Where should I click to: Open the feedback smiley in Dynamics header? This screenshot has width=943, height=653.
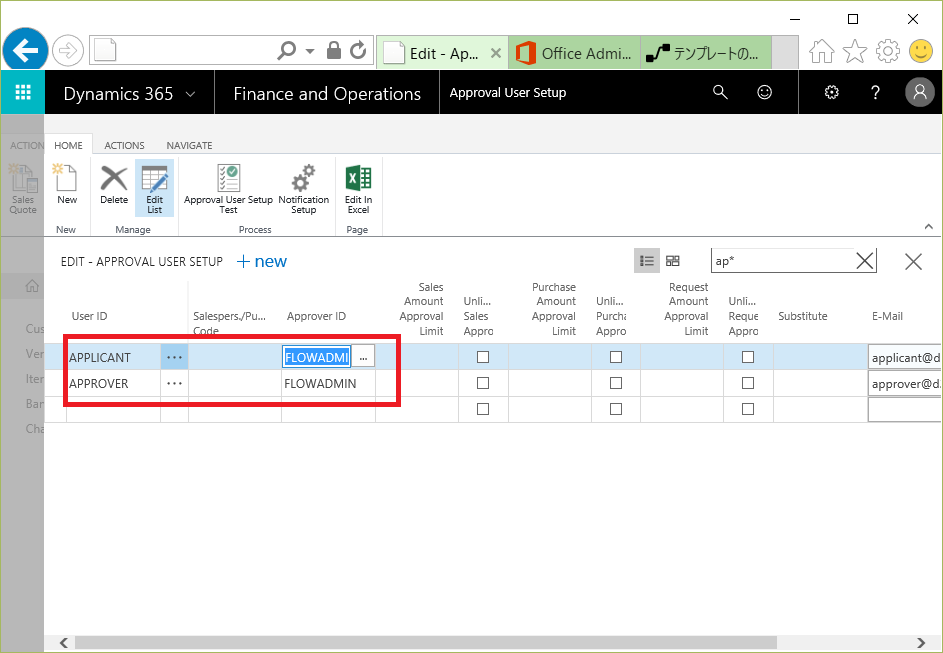tap(764, 92)
